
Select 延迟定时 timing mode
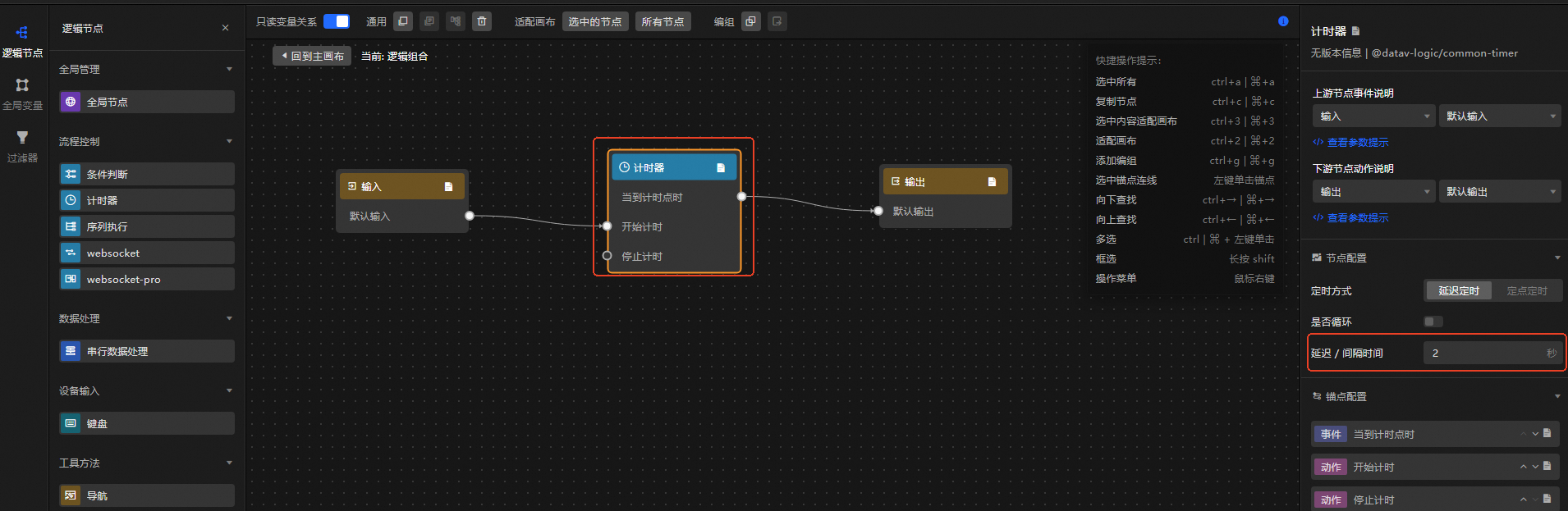(1458, 291)
